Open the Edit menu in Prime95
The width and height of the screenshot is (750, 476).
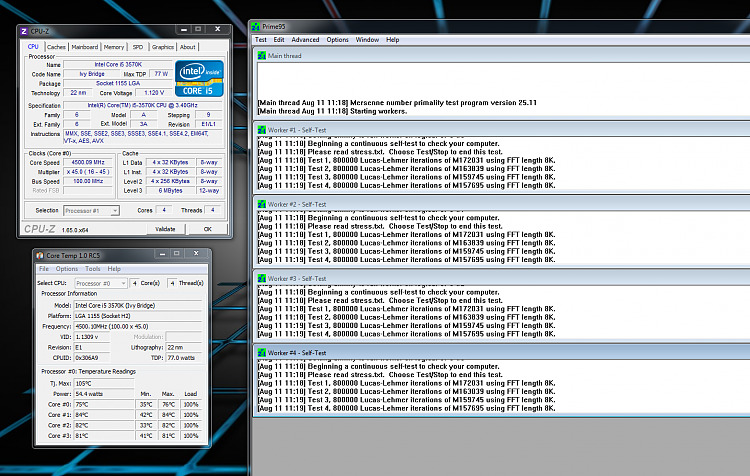click(279, 40)
